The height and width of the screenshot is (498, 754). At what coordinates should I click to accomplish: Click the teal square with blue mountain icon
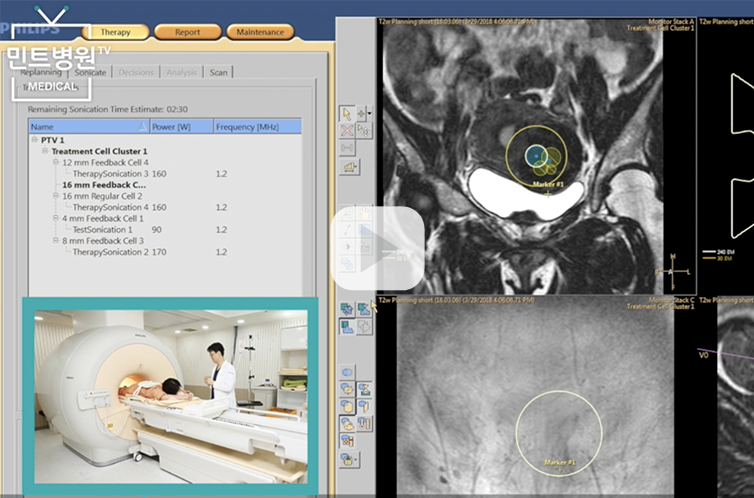(x=347, y=327)
